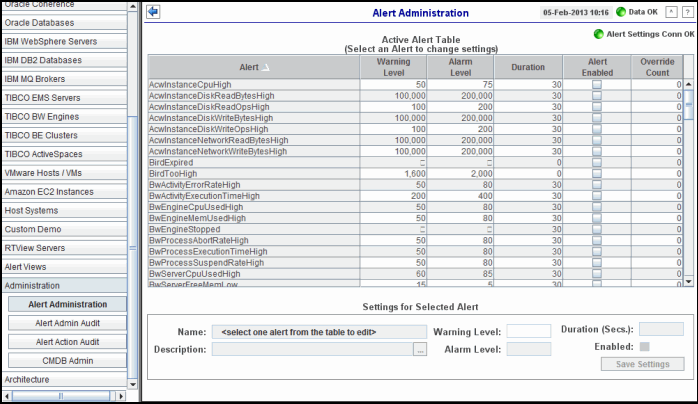Toggle AcwInstanceDiskReadBytesHigh alert enabled checkbox
Screen dimensions: 698x404
(597, 96)
